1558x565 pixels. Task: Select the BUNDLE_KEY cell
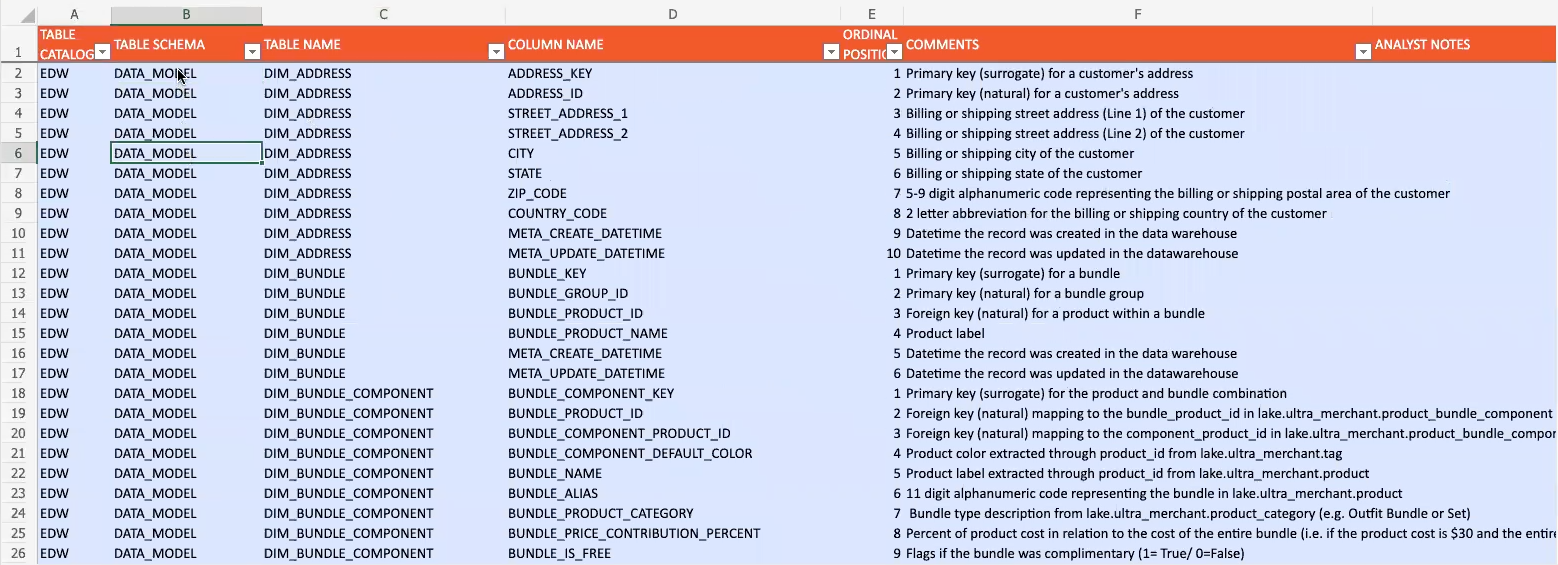click(673, 273)
